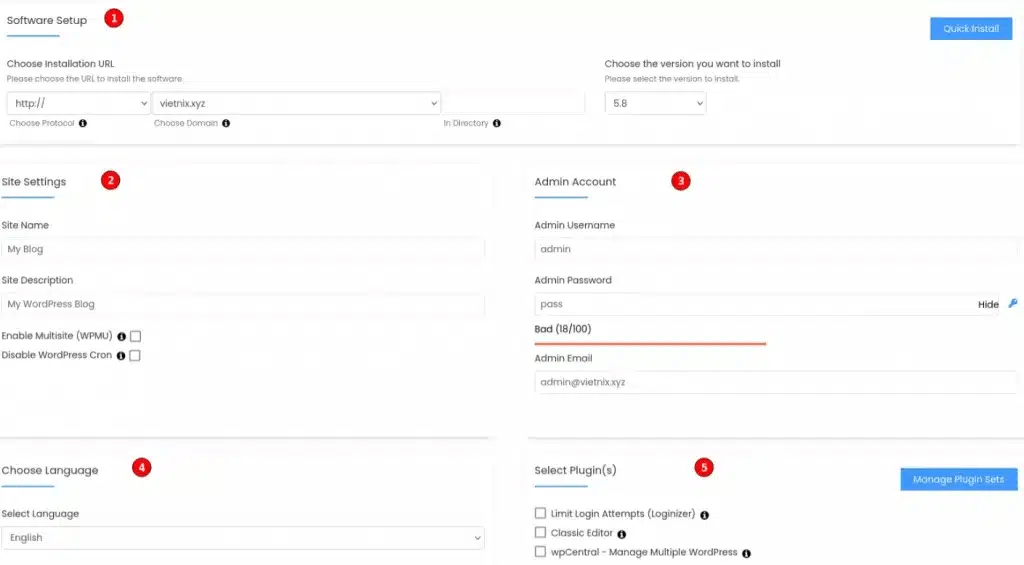The image size is (1024, 565).
Task: Click the key icon to generate password
Action: (x=1012, y=304)
